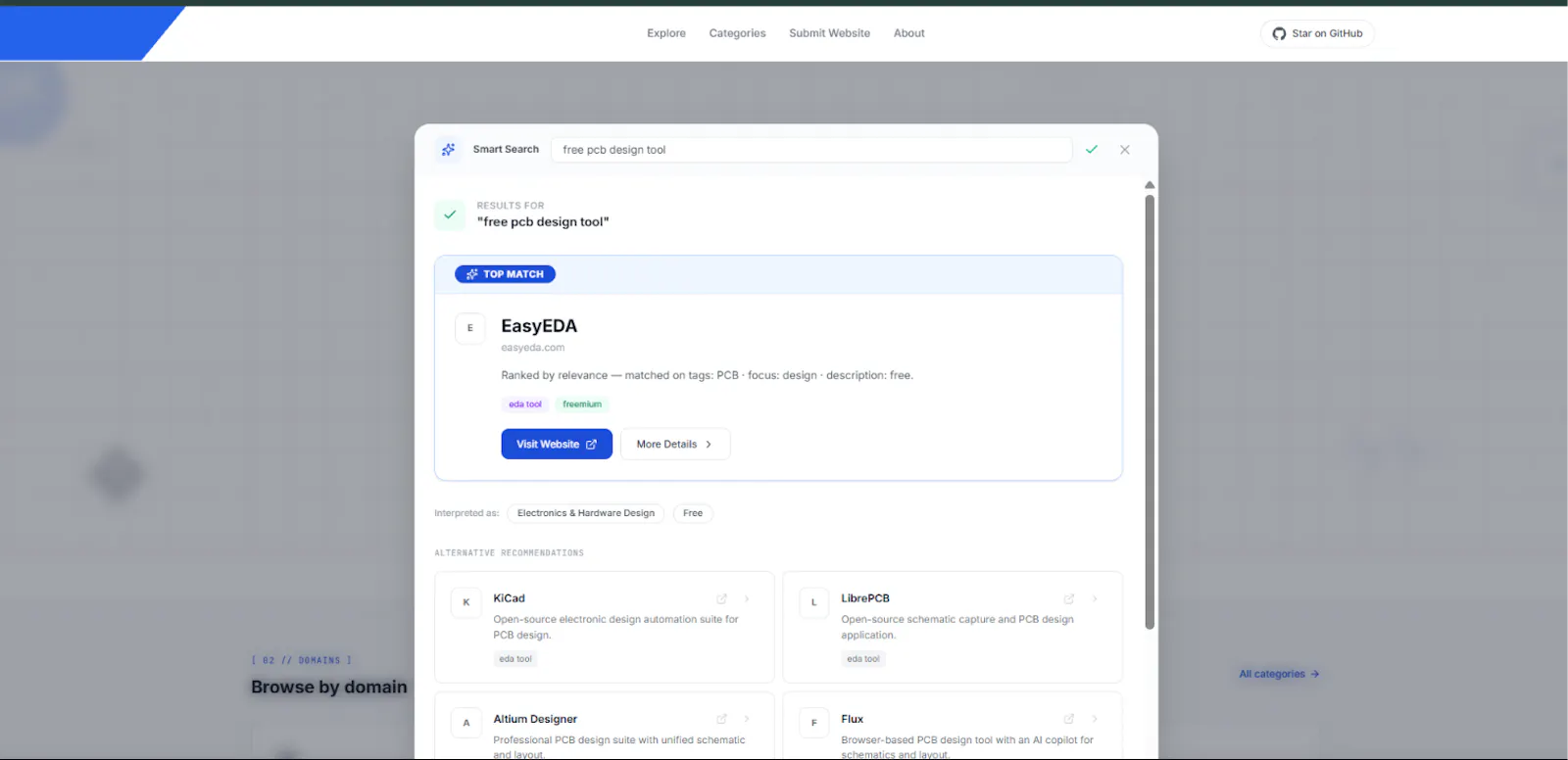Click the Star on GitHub button

click(x=1317, y=33)
